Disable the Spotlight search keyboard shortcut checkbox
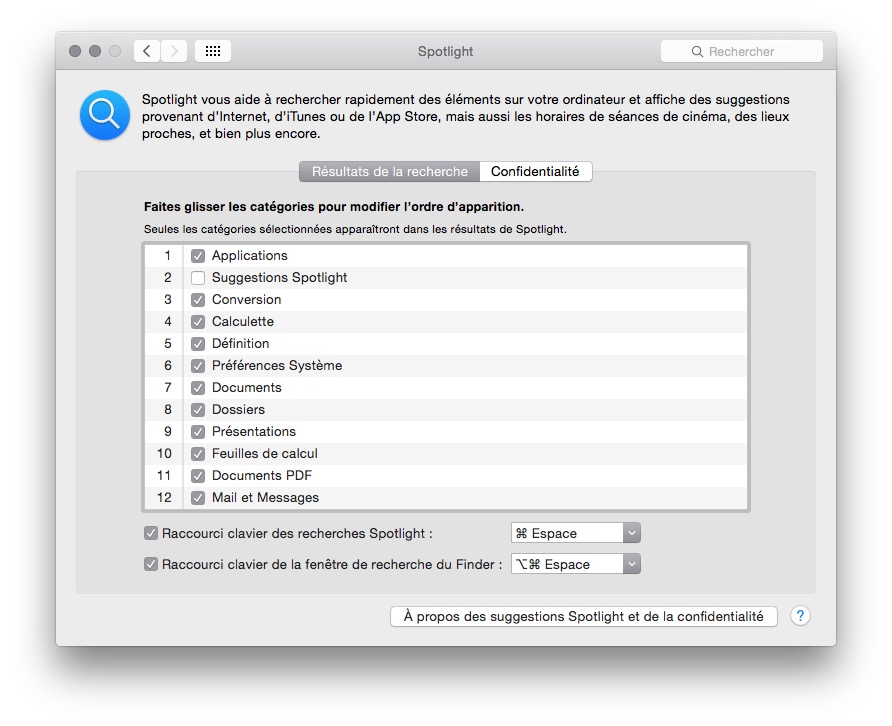Screen dimensions: 892x726 (151, 533)
